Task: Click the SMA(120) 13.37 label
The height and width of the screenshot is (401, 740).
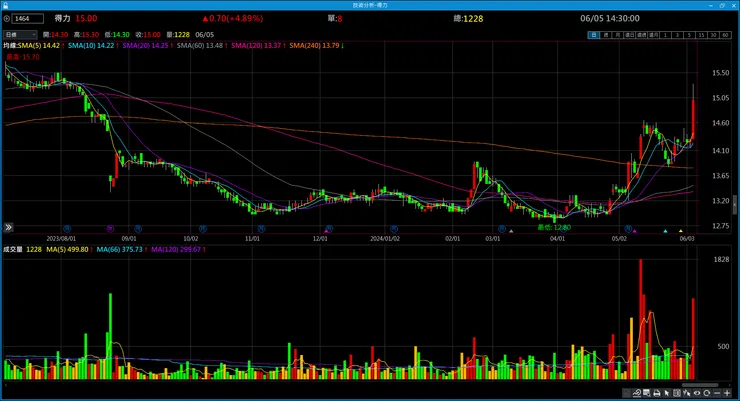Action: coord(256,45)
